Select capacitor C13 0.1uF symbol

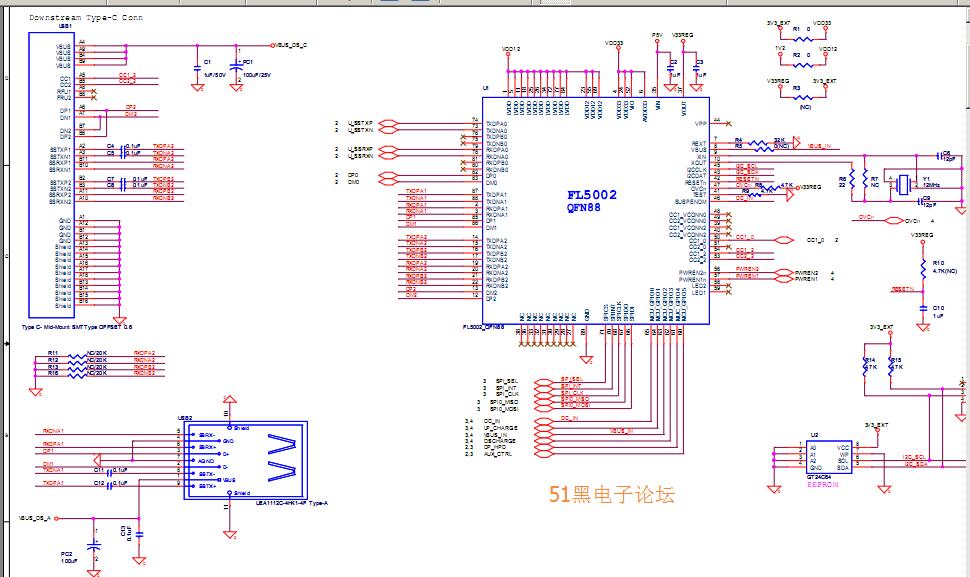click(139, 533)
